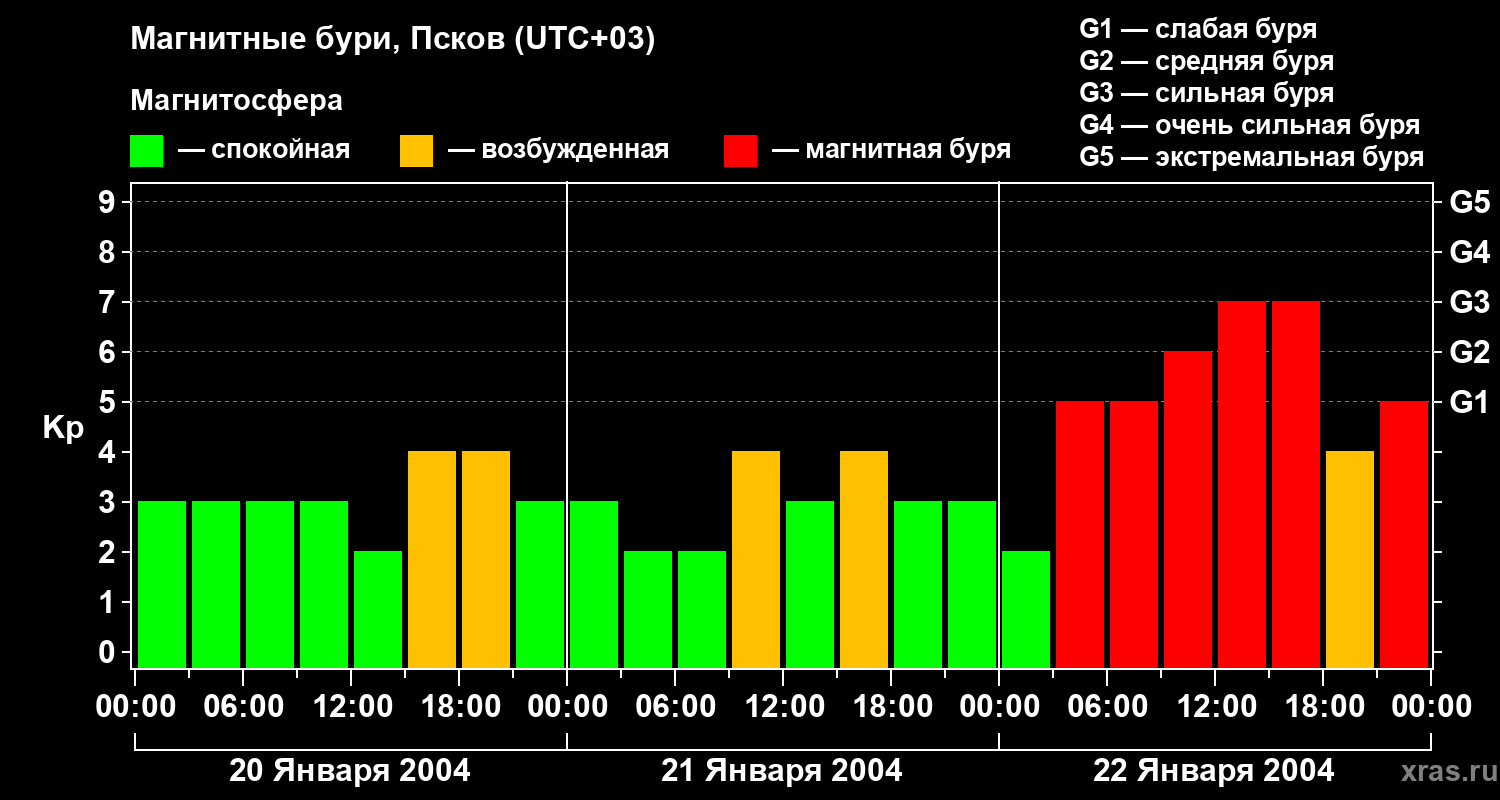Click the Kp 6 red bar
The width and height of the screenshot is (1500, 800).
(x=1188, y=510)
